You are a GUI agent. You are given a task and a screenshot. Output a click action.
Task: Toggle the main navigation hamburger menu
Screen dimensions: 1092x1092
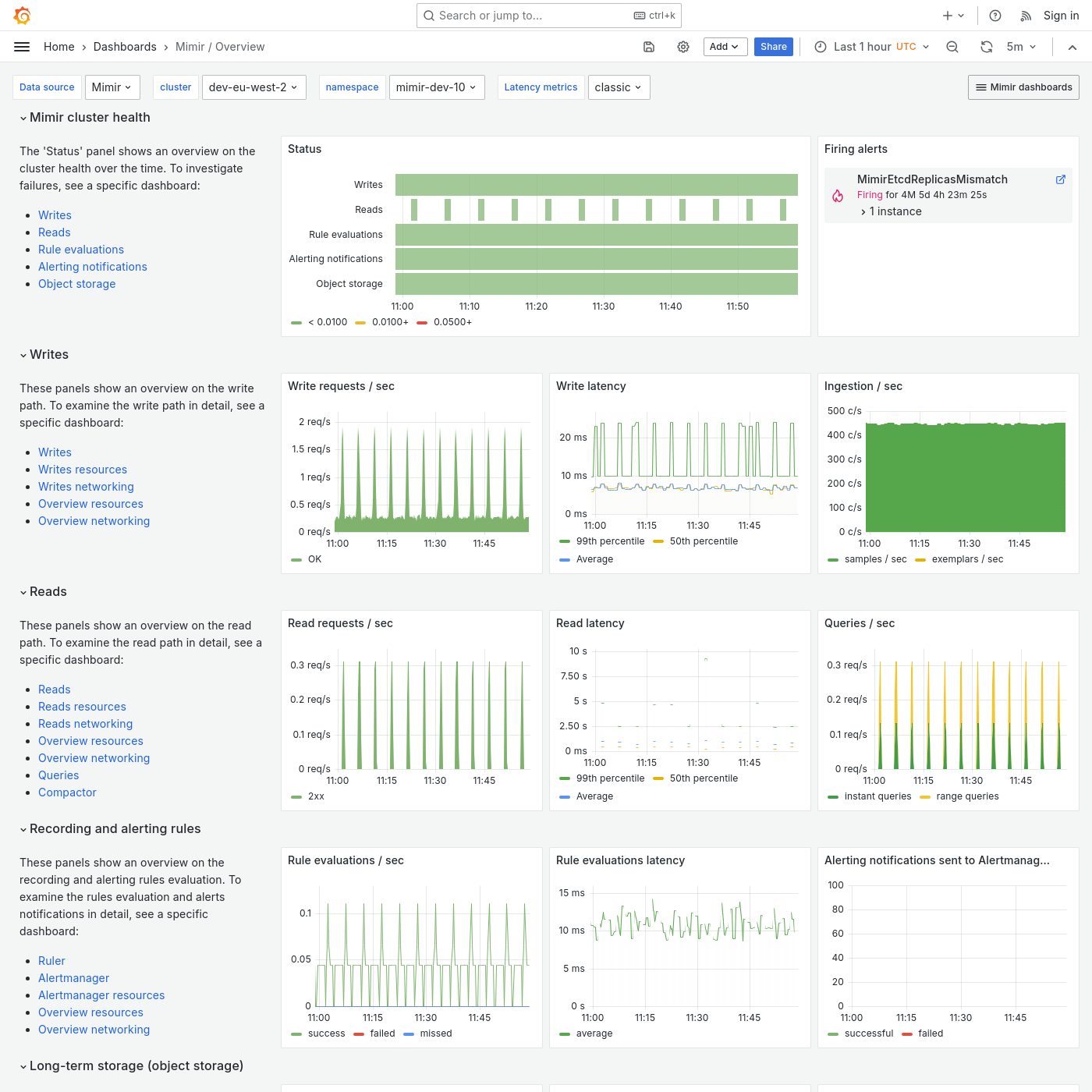click(21, 46)
